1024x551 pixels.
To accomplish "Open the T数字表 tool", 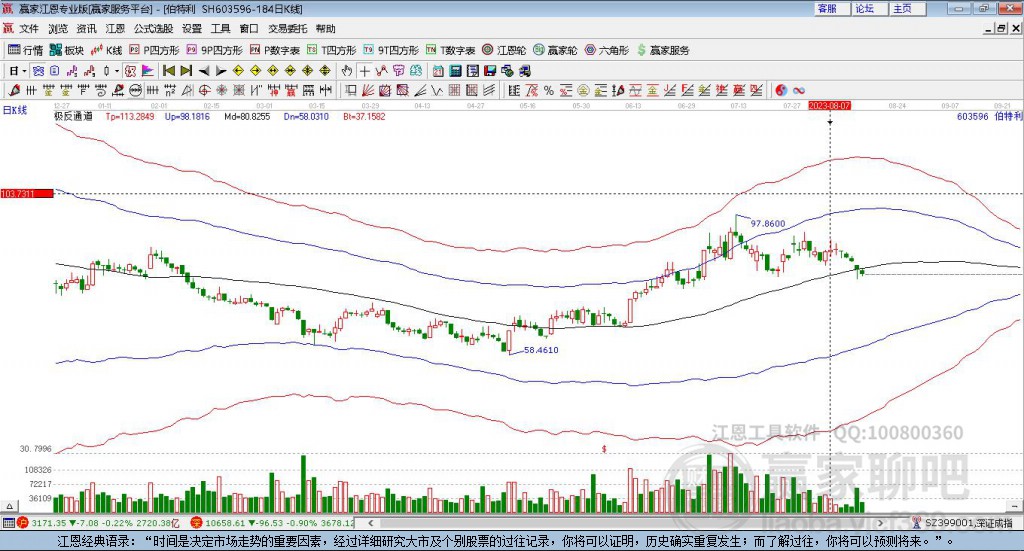I will click(451, 50).
